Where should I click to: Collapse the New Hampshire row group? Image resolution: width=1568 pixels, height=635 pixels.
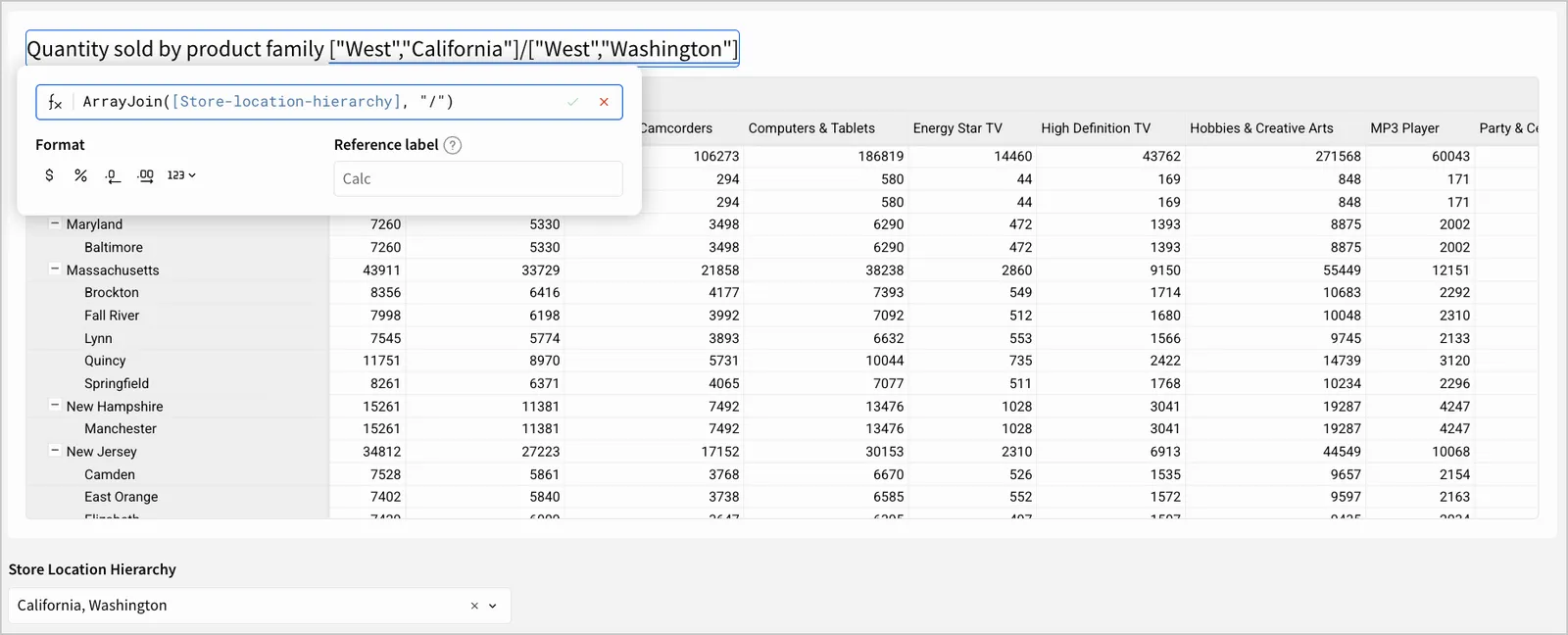(x=55, y=405)
